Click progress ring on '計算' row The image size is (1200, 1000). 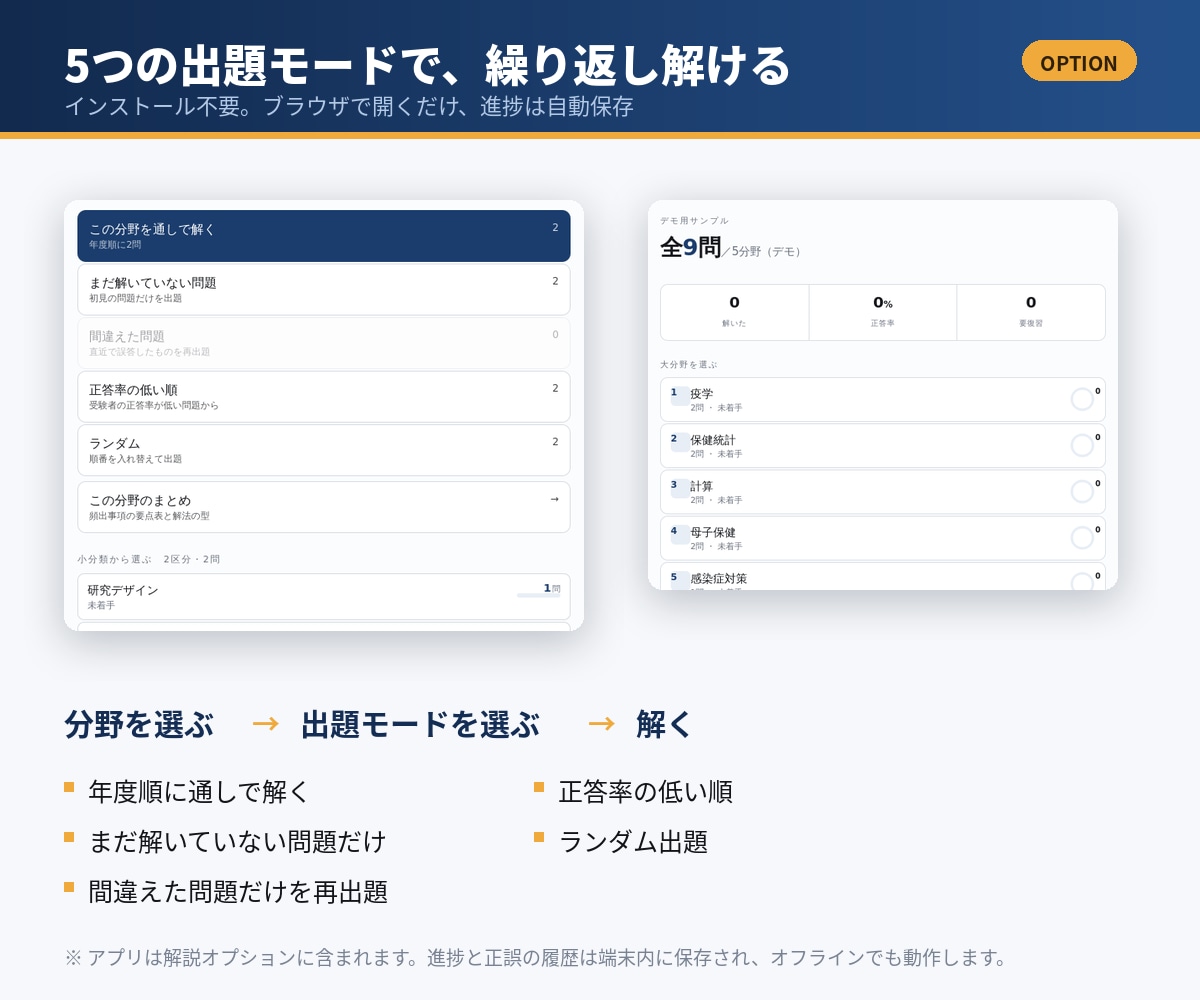point(1082,491)
